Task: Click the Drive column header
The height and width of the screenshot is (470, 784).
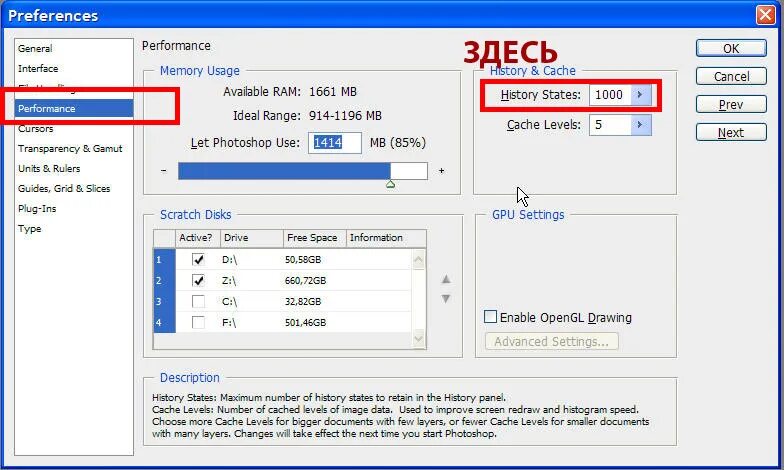Action: pyautogui.click(x=252, y=238)
